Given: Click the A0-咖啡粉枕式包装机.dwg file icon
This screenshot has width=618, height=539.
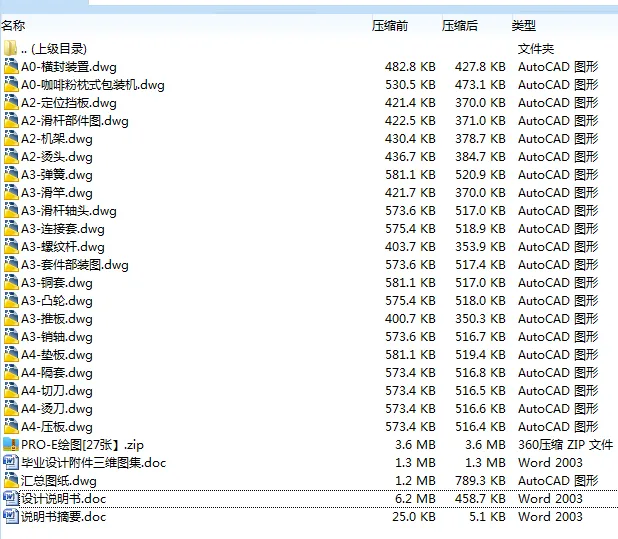Looking at the screenshot, I should (x=11, y=84).
